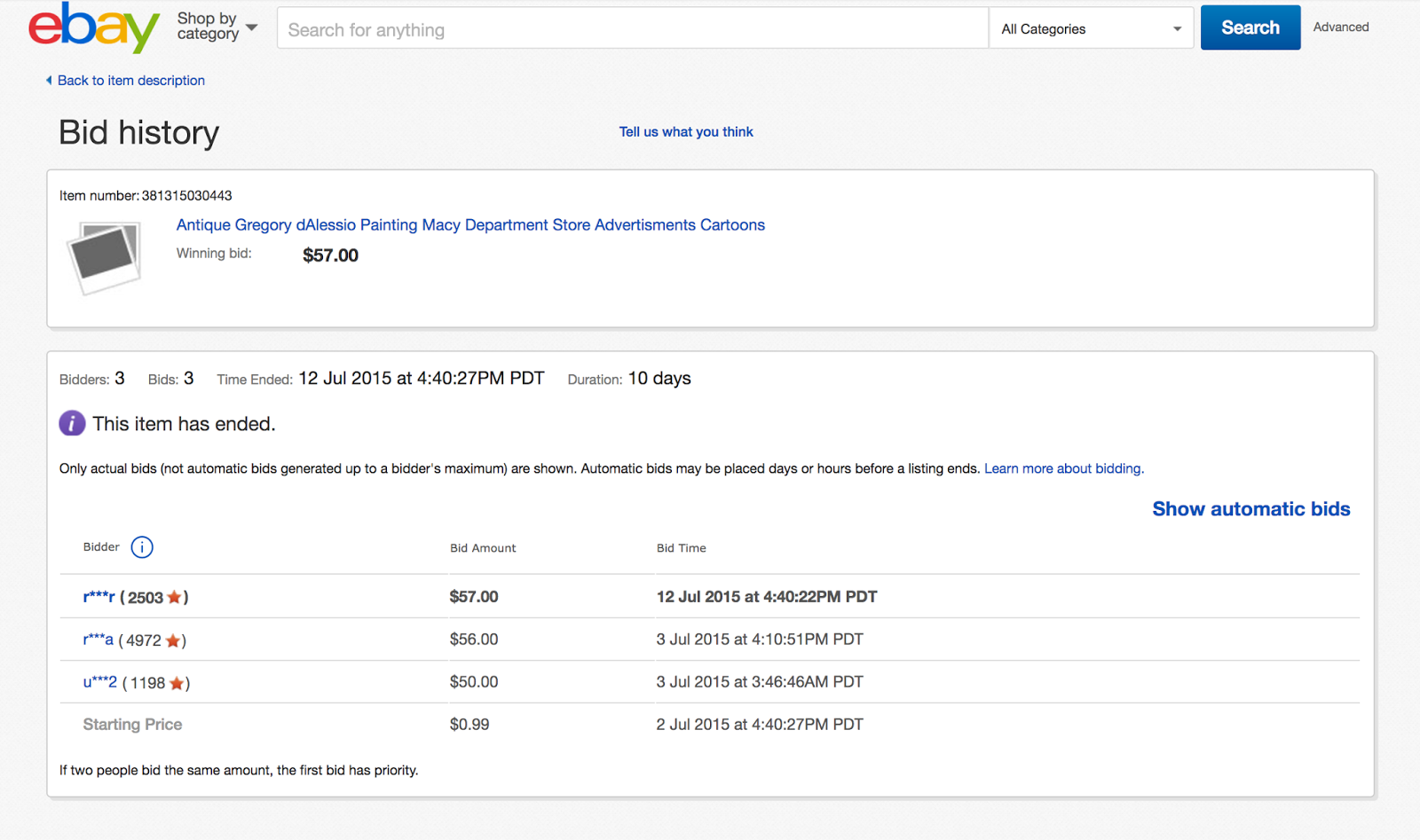The width and height of the screenshot is (1420, 840).
Task: Open bidder r***r profile link
Action: point(99,597)
